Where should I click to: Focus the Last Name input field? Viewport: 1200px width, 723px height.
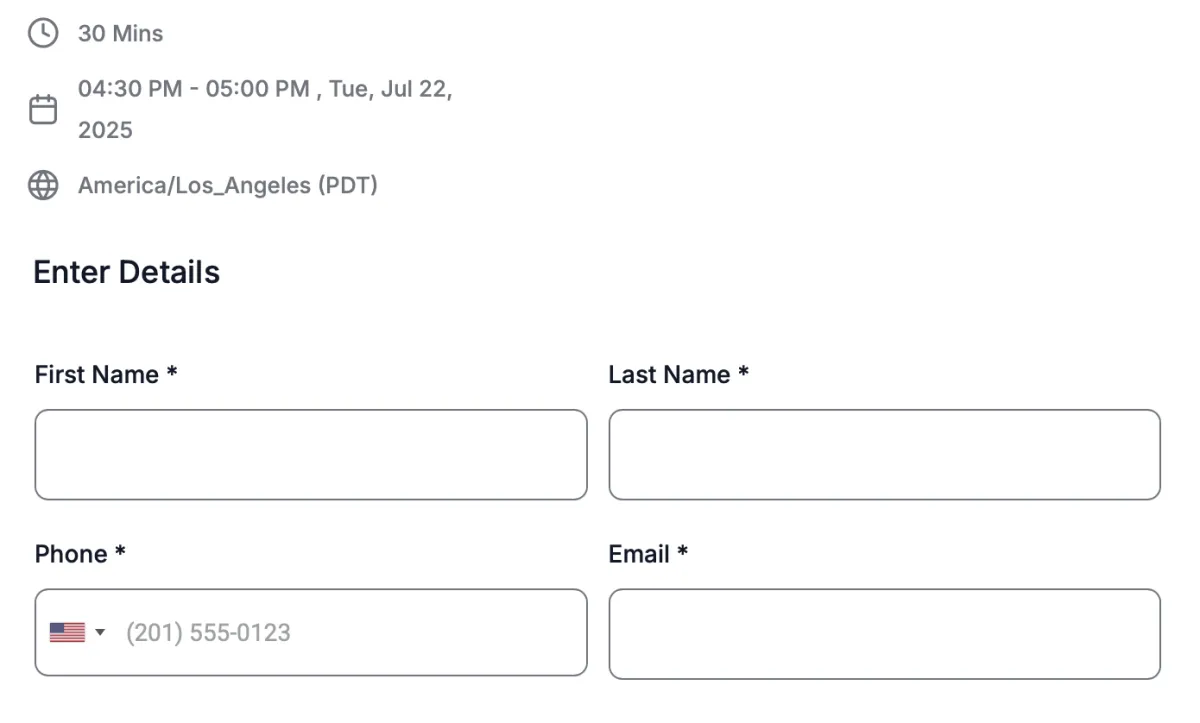(x=884, y=454)
